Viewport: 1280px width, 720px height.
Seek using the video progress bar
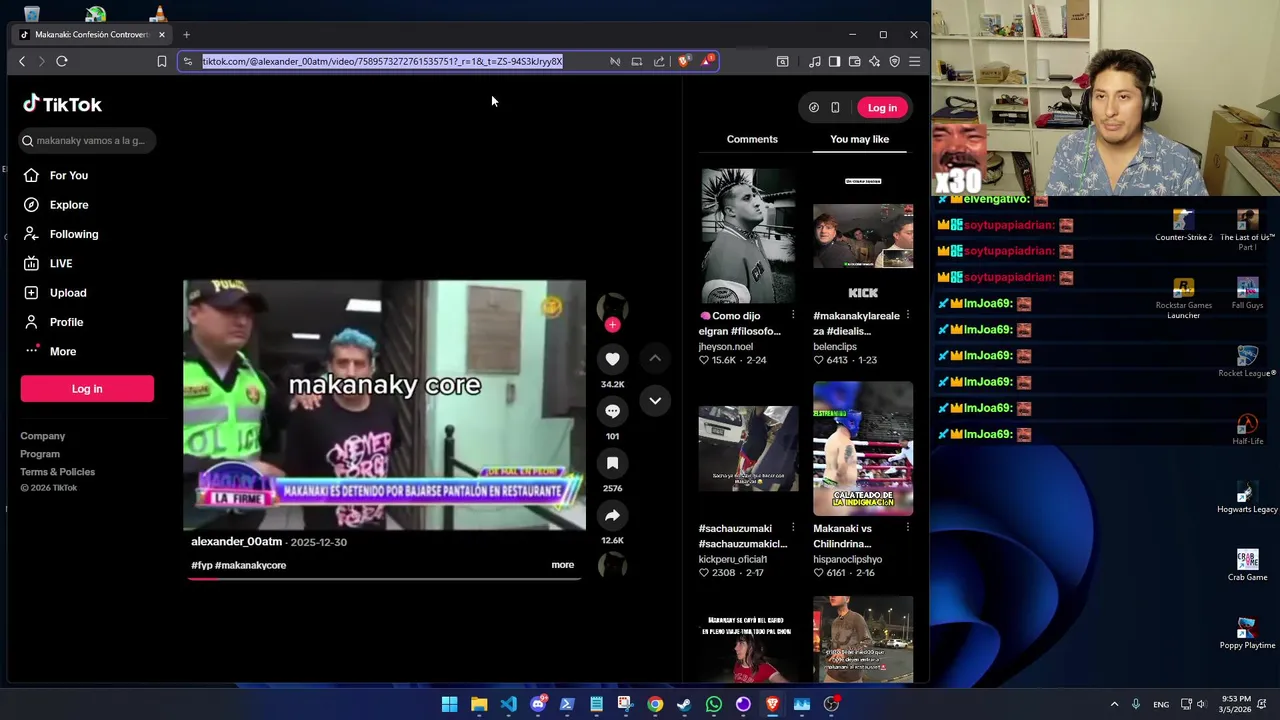[384, 579]
